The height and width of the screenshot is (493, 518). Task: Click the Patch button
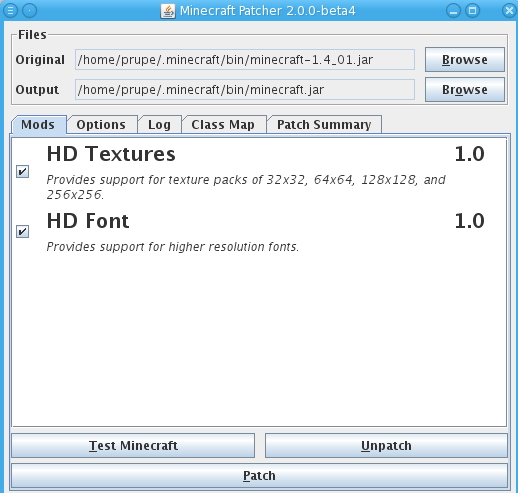tap(259, 476)
